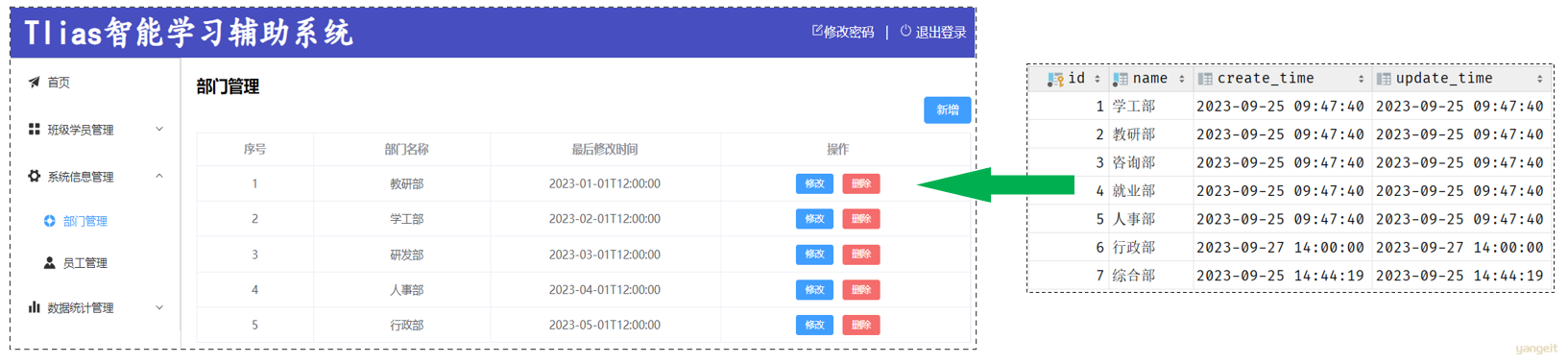
Task: Open the 员工管理 menu item
Action: point(84,263)
